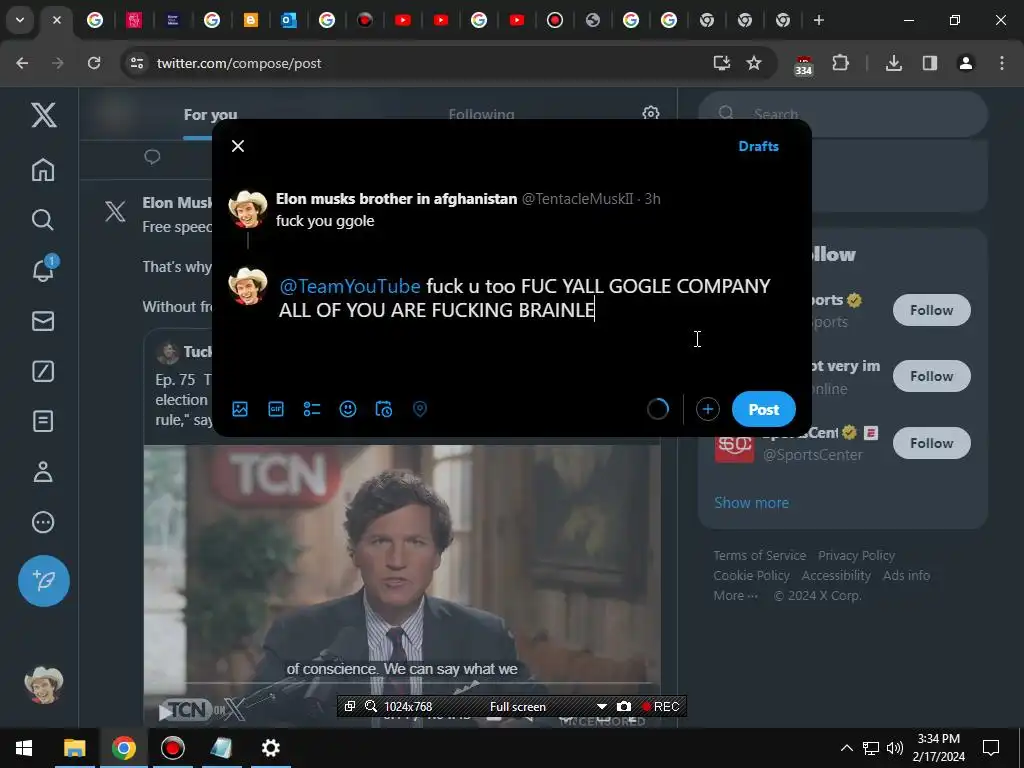This screenshot has height=768, width=1024.
Task: Open timeline settings gear icon
Action: [650, 114]
